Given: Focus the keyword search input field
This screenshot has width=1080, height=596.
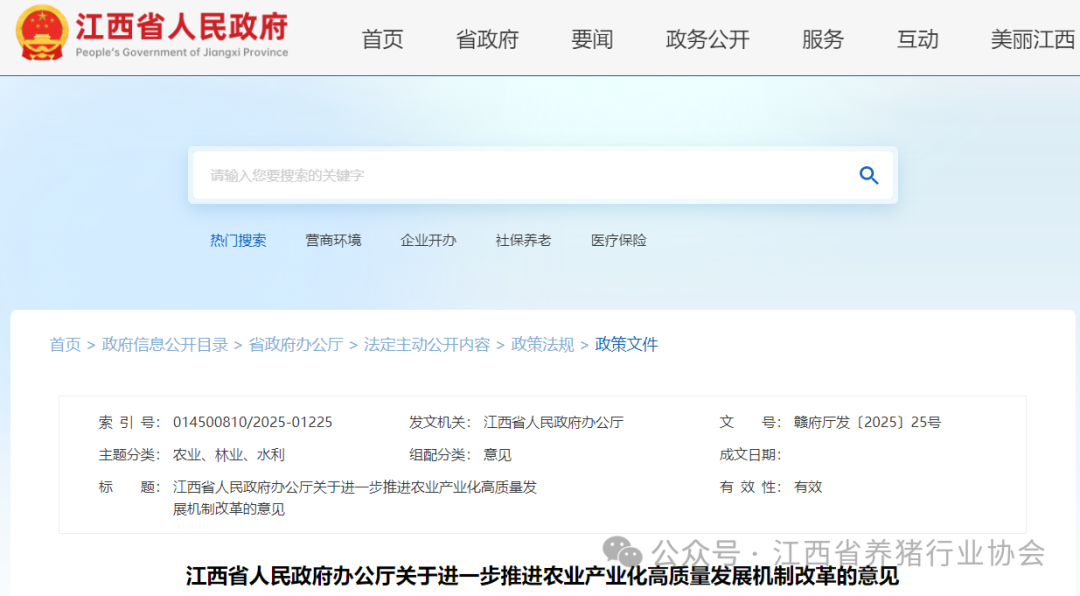Looking at the screenshot, I should click(x=520, y=176).
